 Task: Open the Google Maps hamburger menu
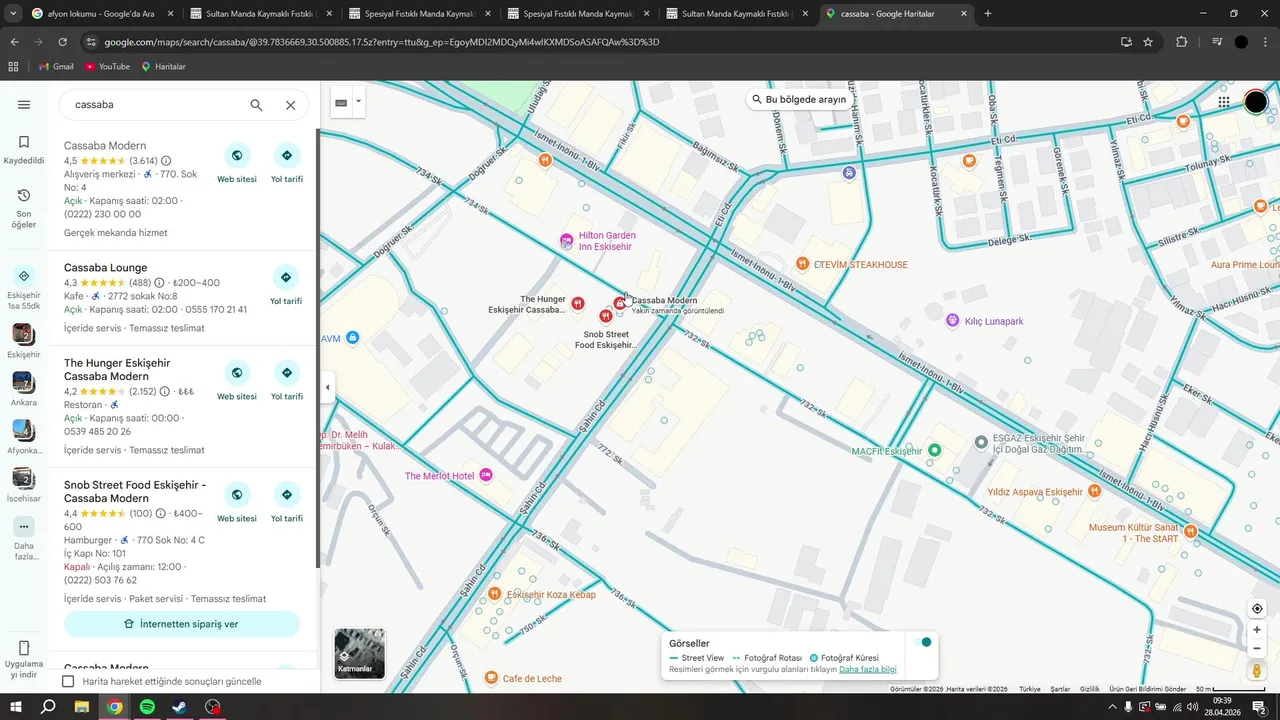24,105
